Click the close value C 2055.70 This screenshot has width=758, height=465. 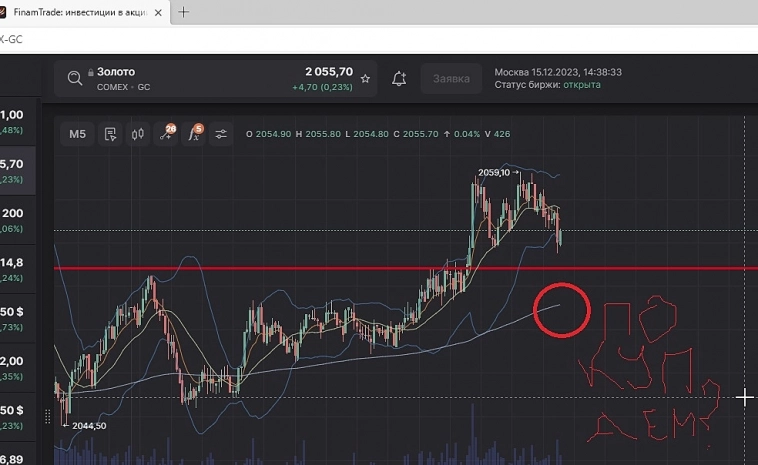coord(415,134)
